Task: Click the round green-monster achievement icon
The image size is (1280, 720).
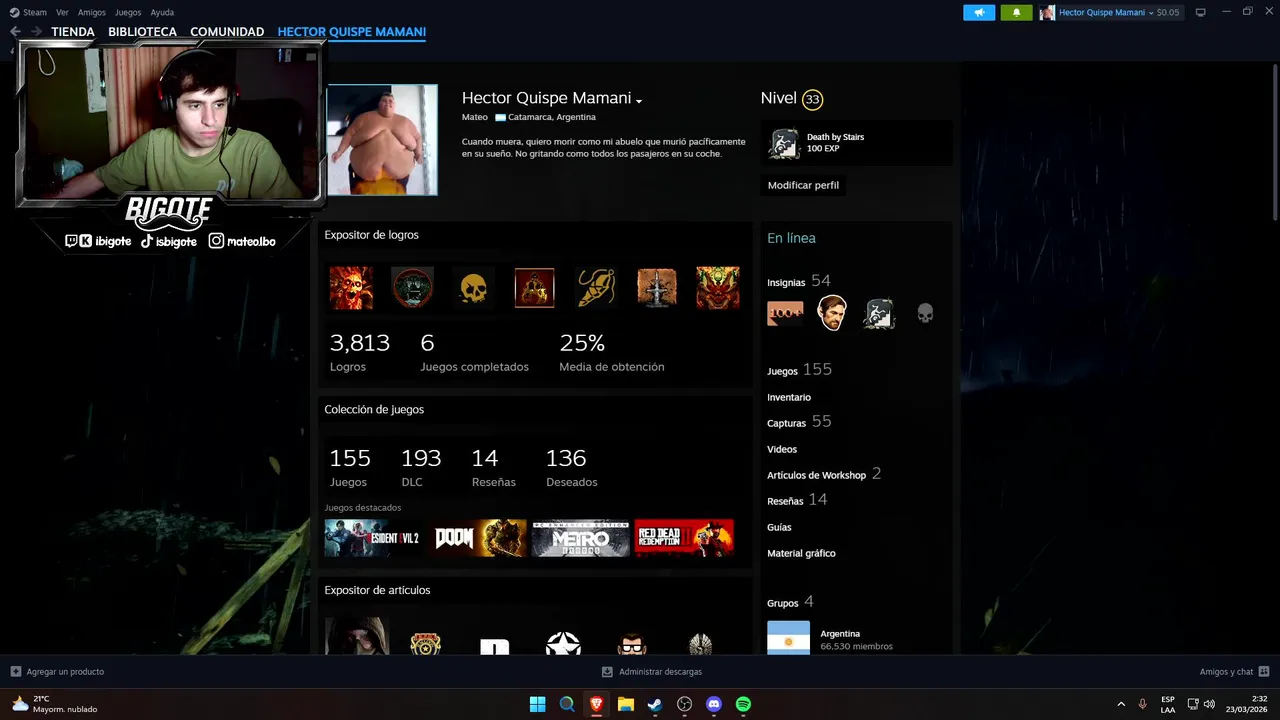Action: [x=412, y=288]
